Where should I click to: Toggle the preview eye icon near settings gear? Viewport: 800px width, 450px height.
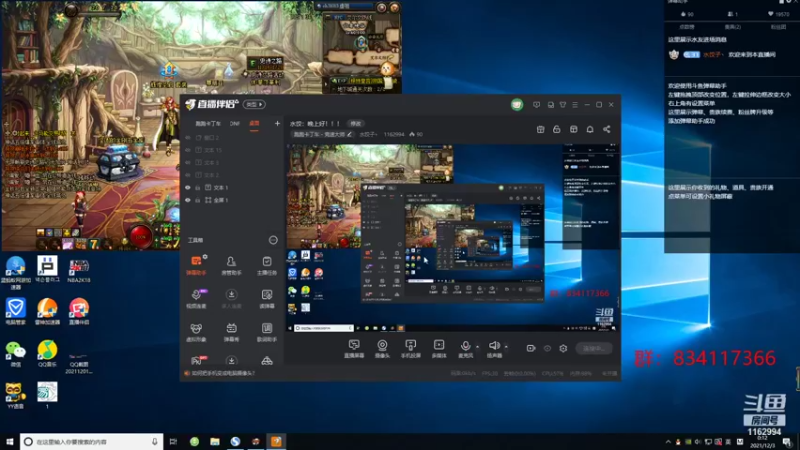(547, 348)
